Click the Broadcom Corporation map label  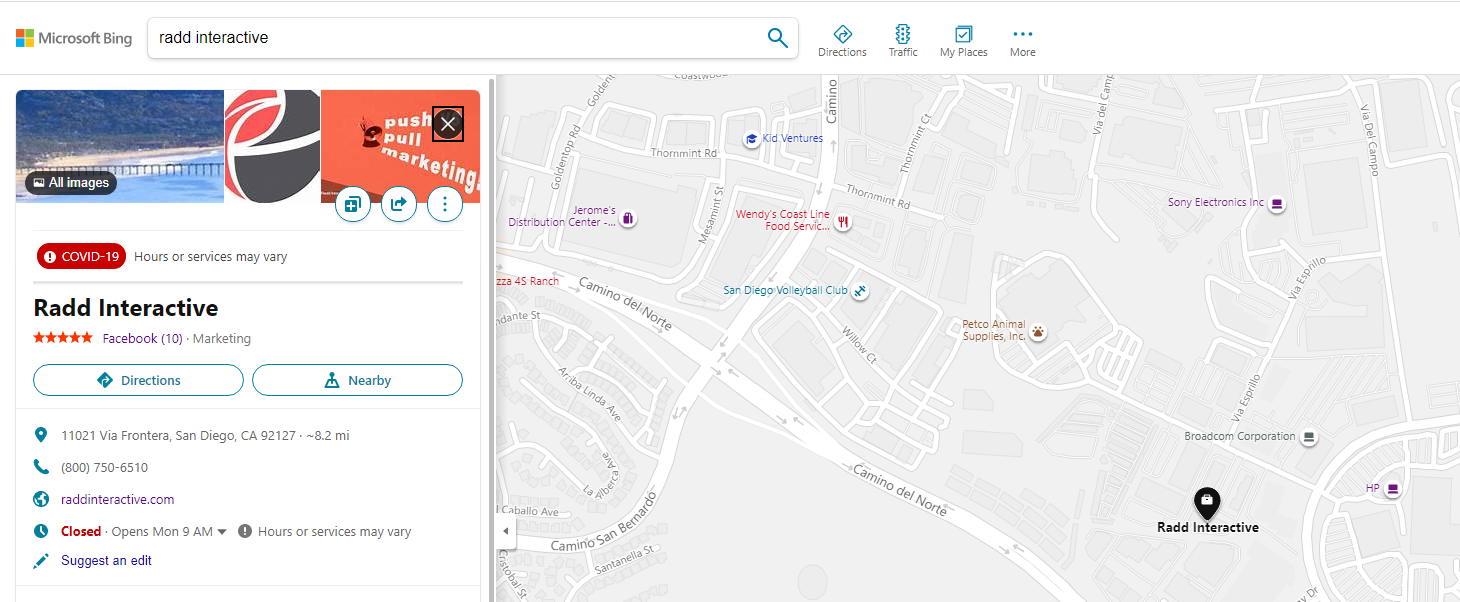point(1240,436)
